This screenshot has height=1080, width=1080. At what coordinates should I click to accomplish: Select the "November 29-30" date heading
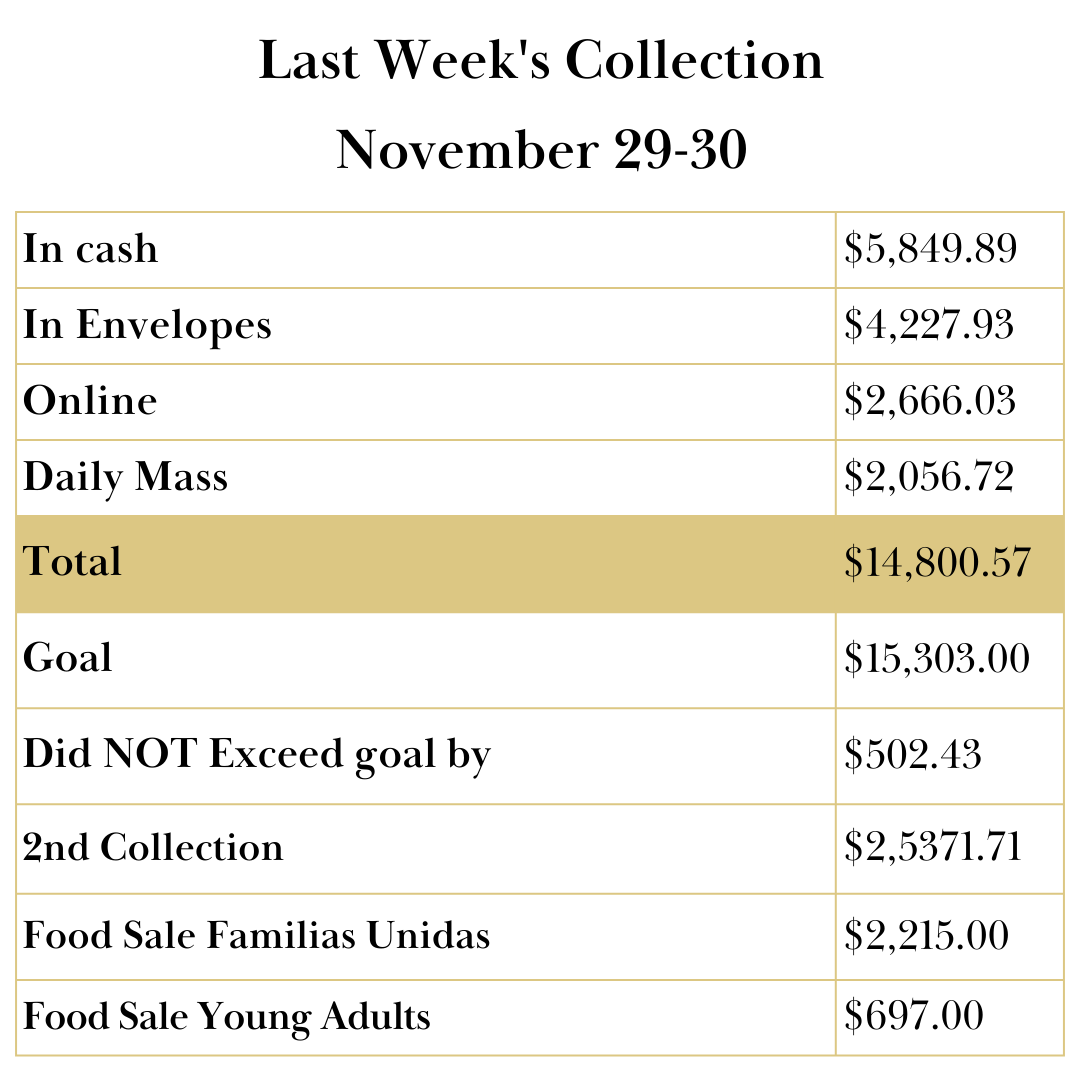tap(541, 151)
